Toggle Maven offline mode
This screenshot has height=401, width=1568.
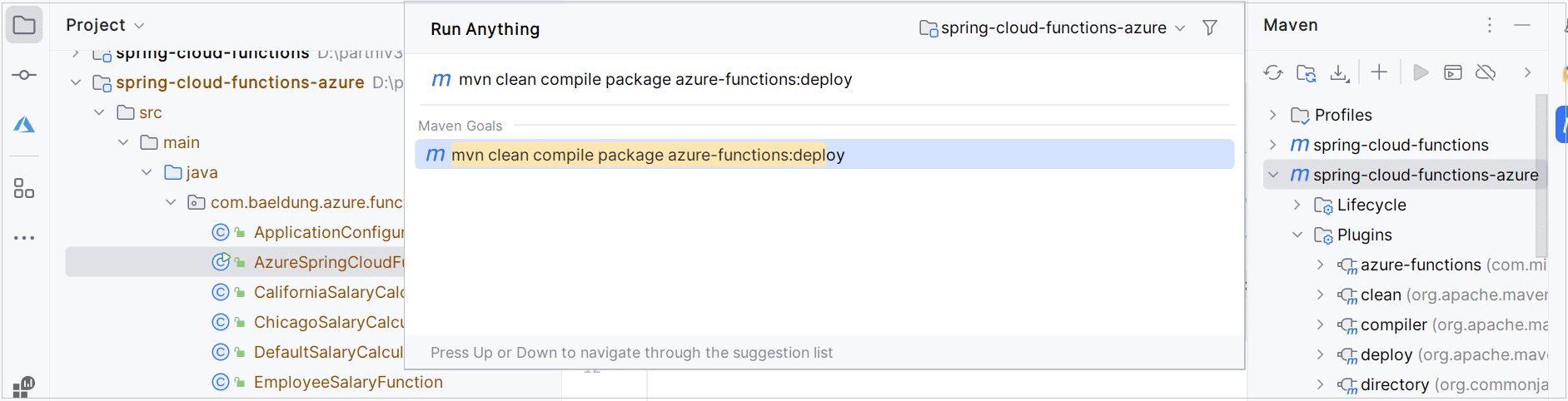coord(1486,73)
